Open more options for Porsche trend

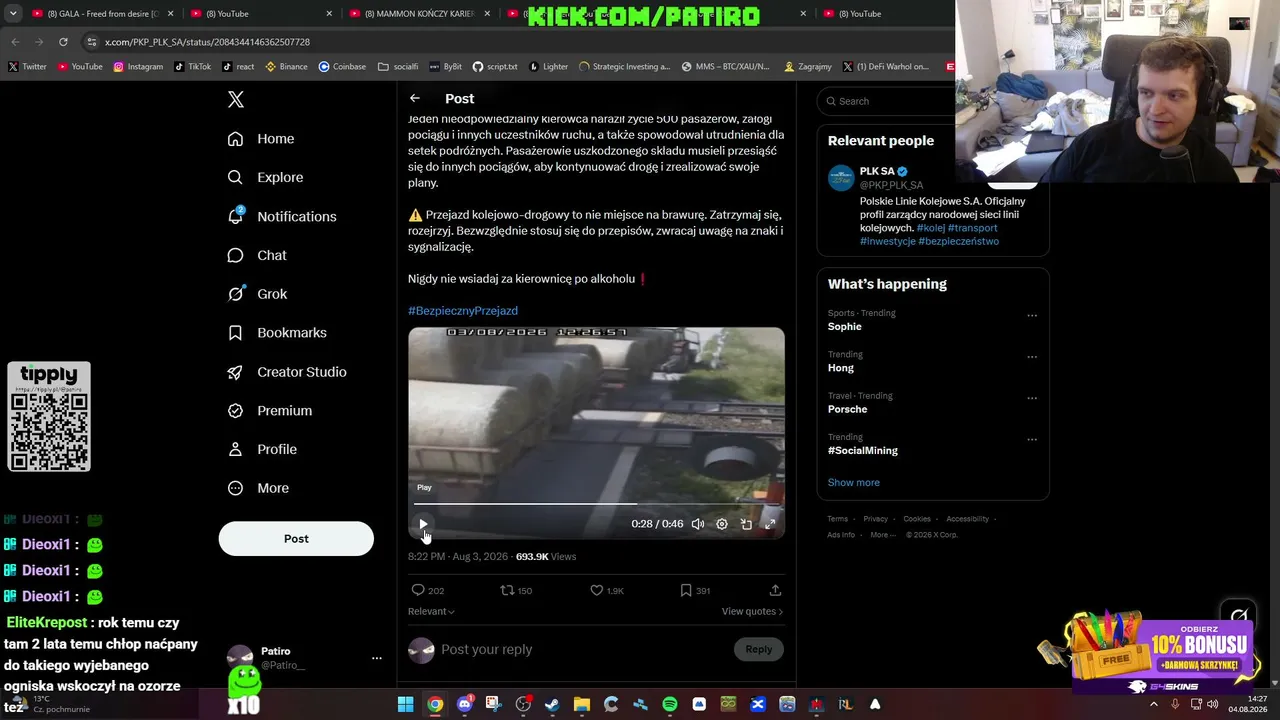(1032, 397)
